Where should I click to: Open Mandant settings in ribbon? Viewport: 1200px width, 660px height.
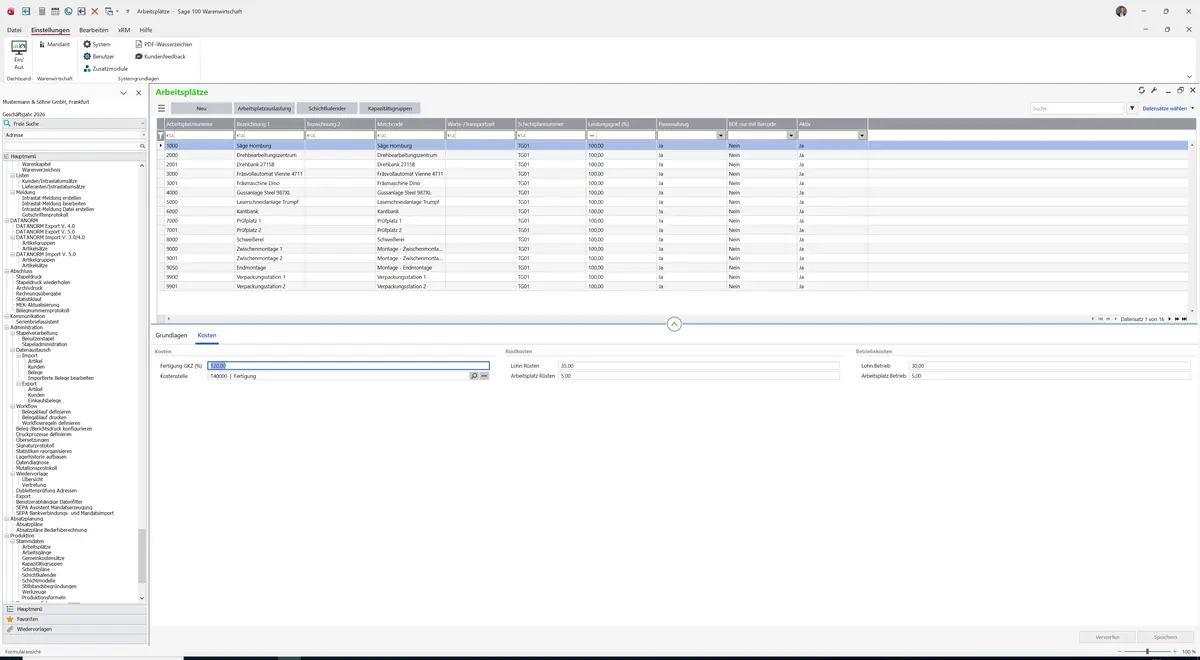pyautogui.click(x=53, y=44)
